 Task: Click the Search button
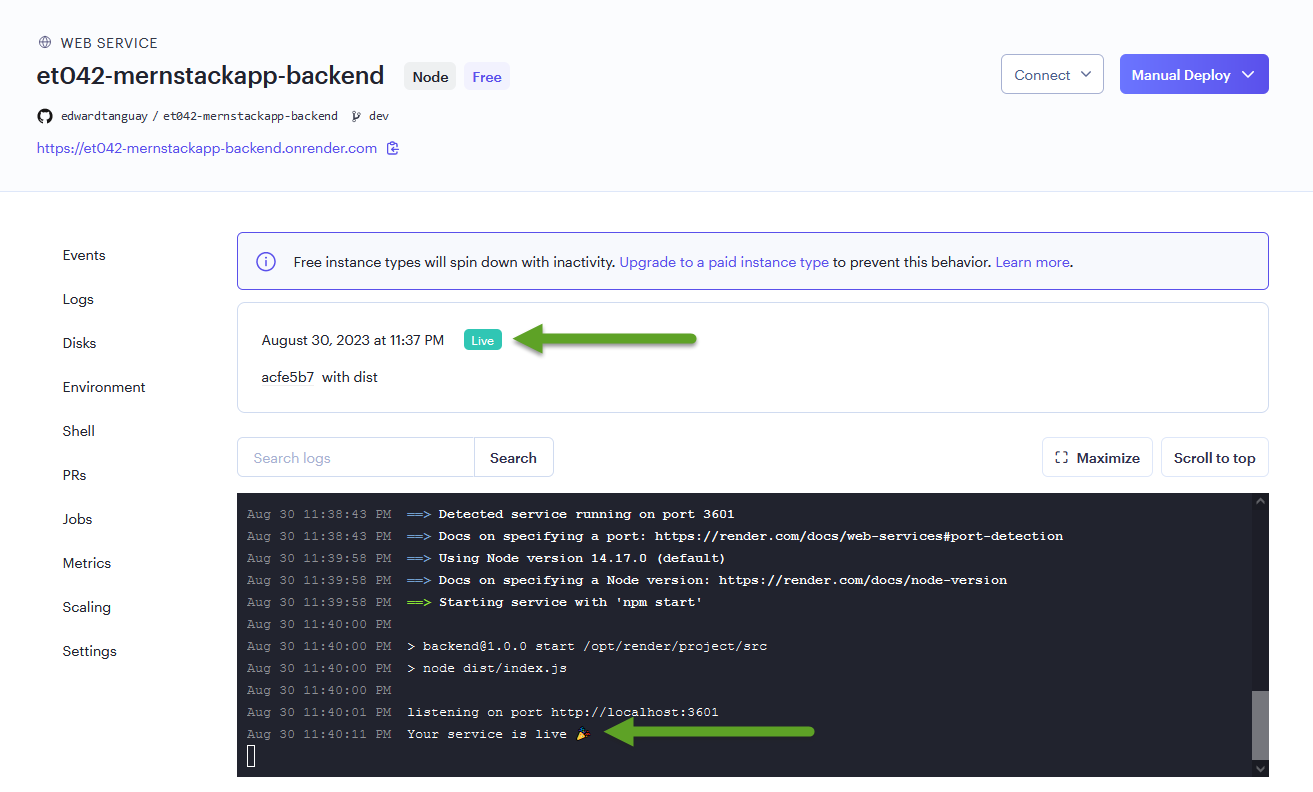[513, 457]
